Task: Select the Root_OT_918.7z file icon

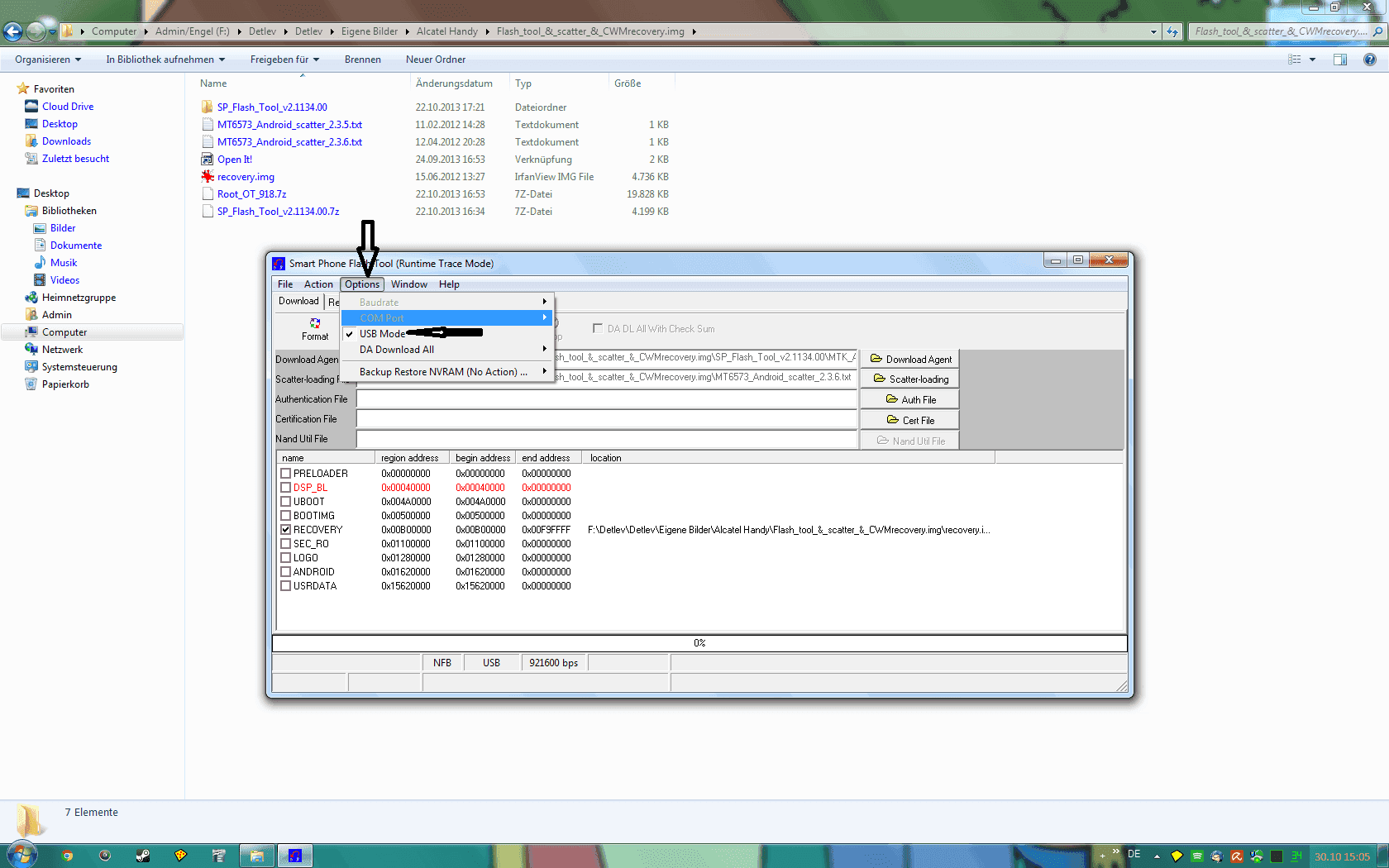Action: (x=208, y=194)
